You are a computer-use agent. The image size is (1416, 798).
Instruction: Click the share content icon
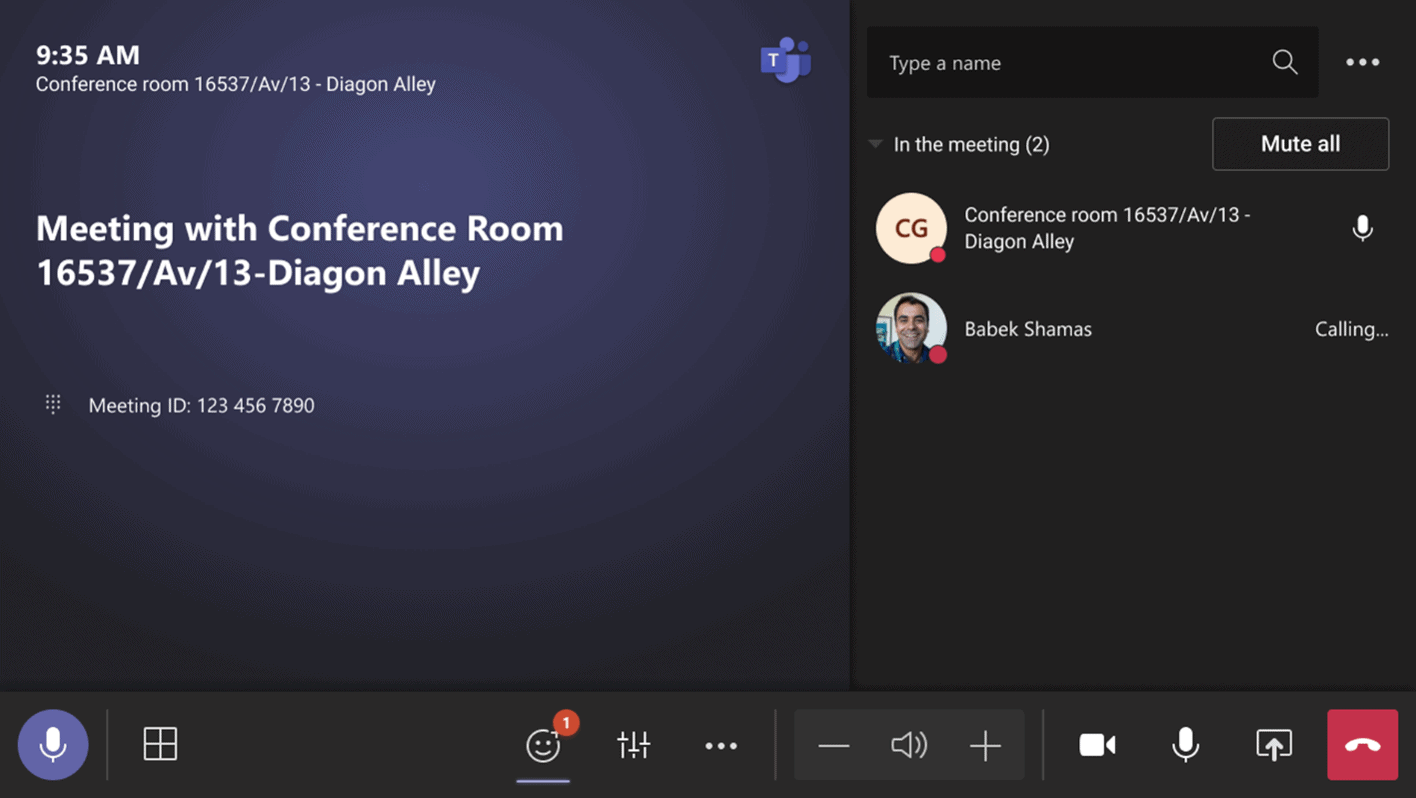1274,745
